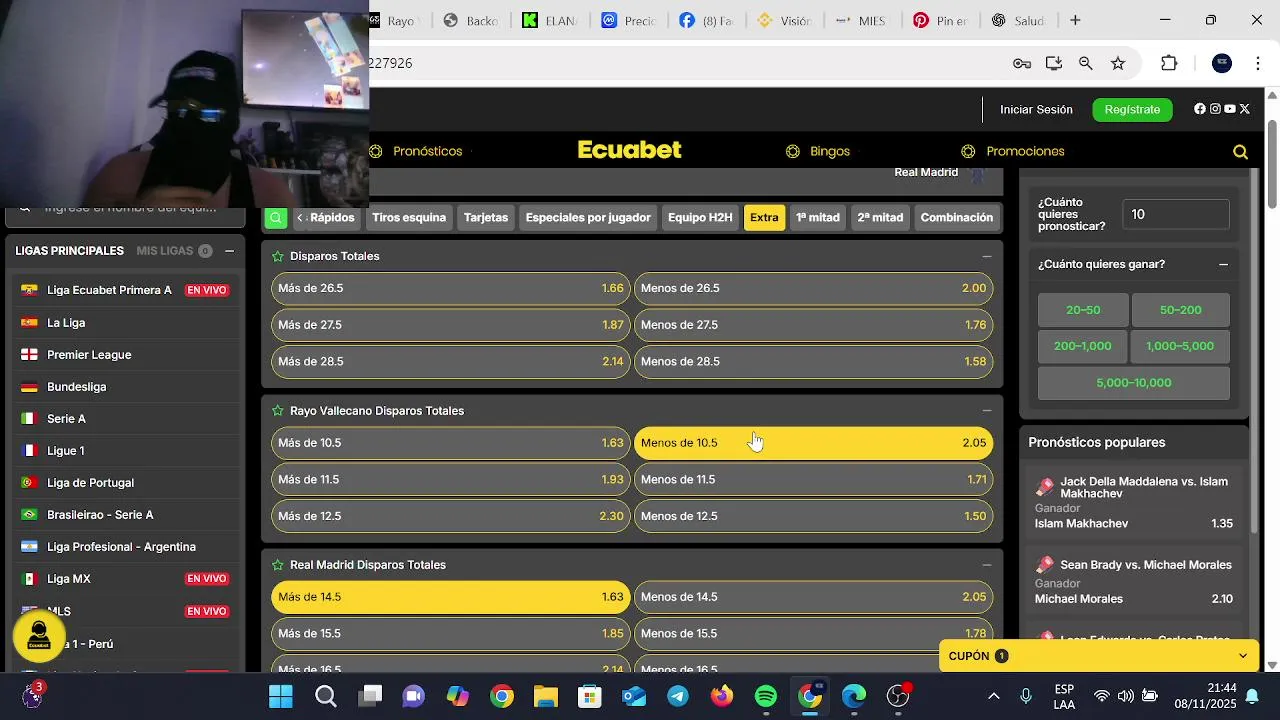The image size is (1280, 720).
Task: Select Más de 11.5 at 1.93
Action: tap(451, 480)
